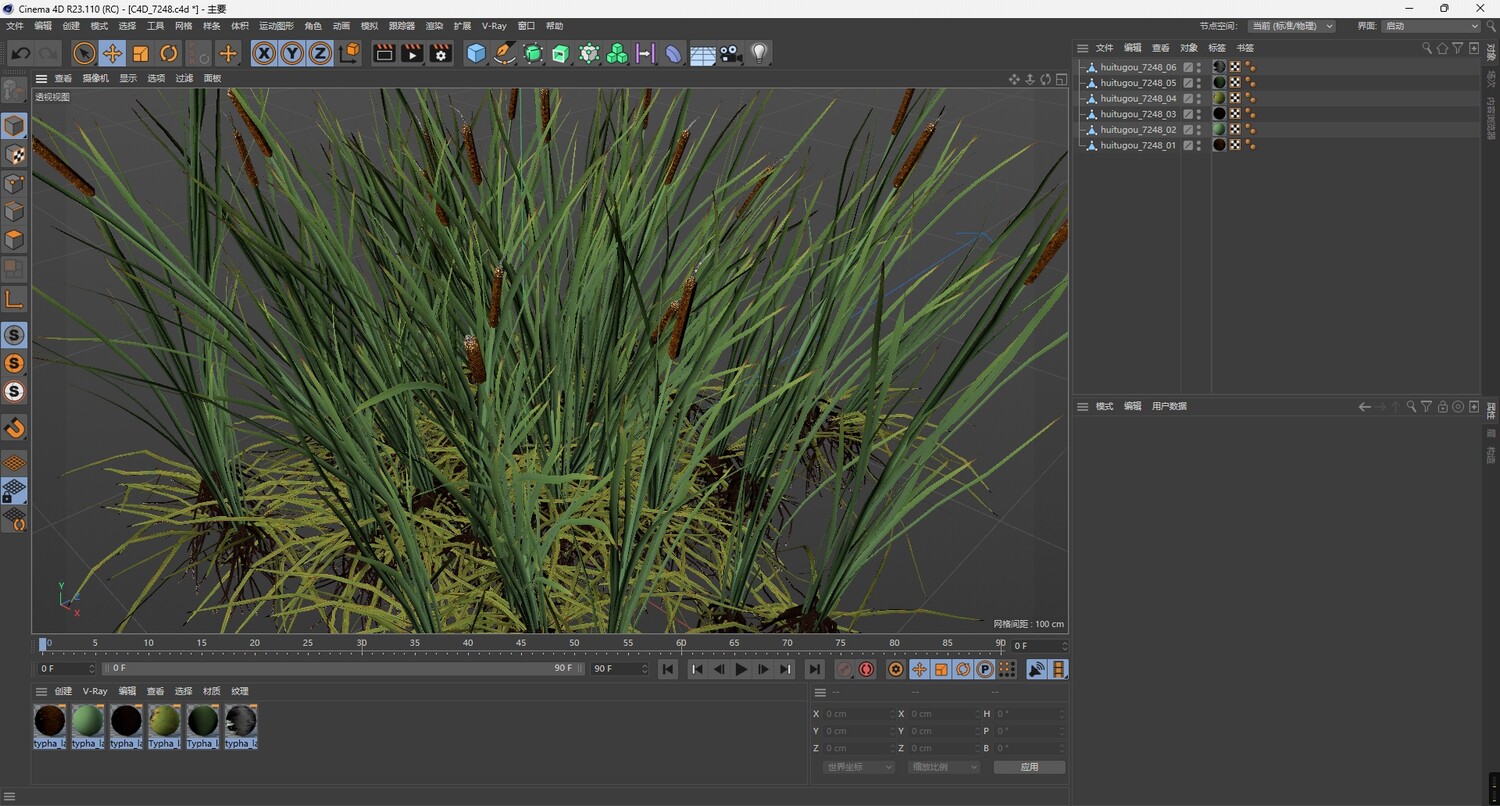Click the play button to start animation playback
The image size is (1500, 806).
coord(740,669)
